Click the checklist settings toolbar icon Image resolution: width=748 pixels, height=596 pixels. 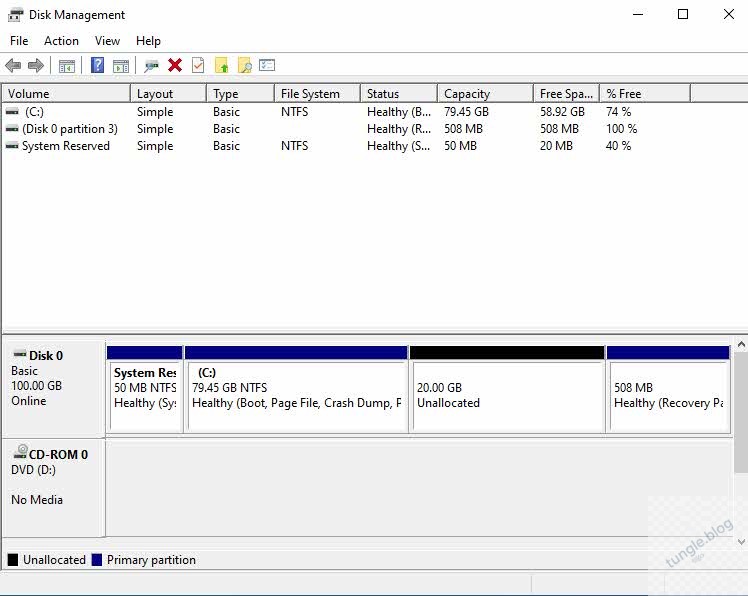point(267,64)
